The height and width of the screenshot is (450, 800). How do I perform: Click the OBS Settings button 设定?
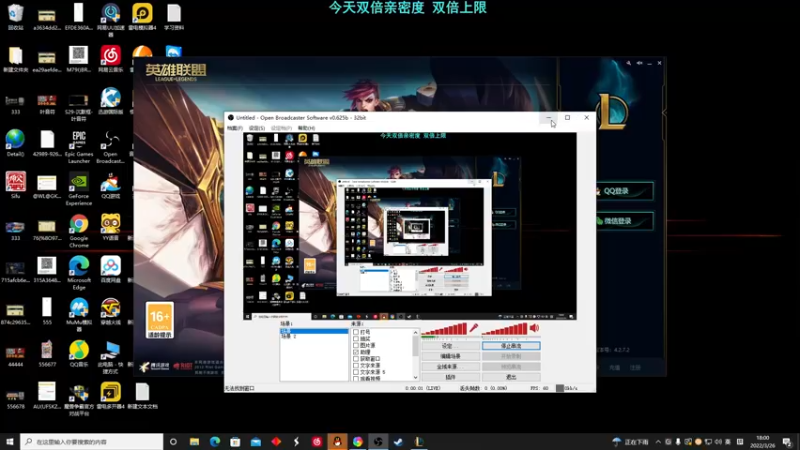pyautogui.click(x=451, y=346)
